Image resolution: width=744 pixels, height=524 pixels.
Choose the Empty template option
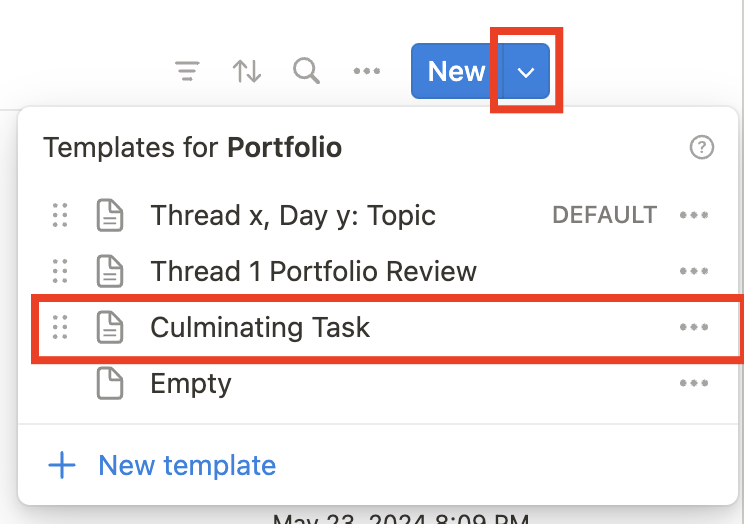(191, 383)
